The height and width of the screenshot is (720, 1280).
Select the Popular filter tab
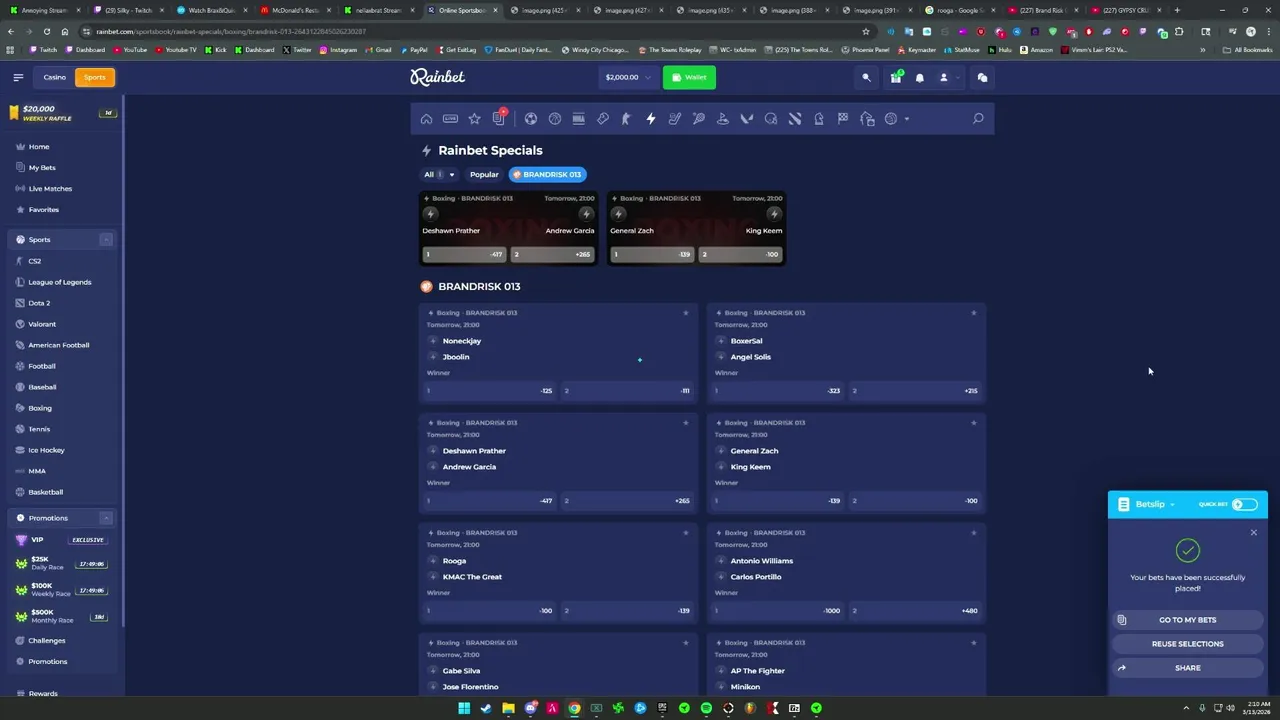(484, 174)
